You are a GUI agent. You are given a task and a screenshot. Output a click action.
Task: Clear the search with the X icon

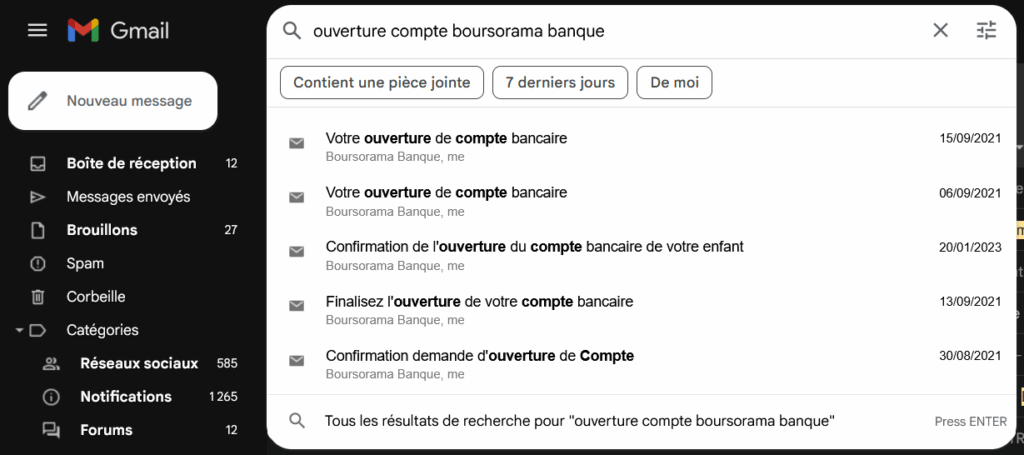click(x=940, y=31)
